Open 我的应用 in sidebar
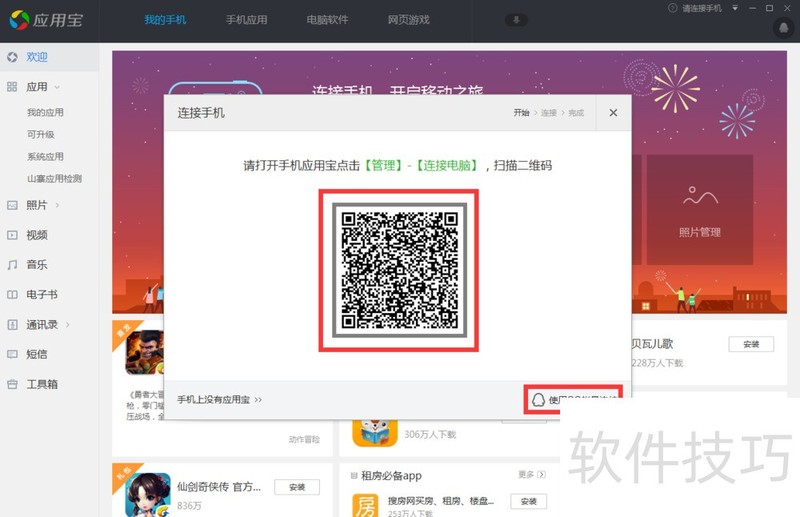Viewport: 800px width, 517px height. [45, 112]
